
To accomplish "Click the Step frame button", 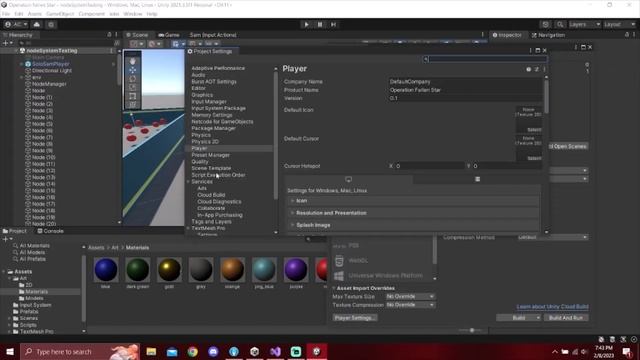I will click(333, 24).
